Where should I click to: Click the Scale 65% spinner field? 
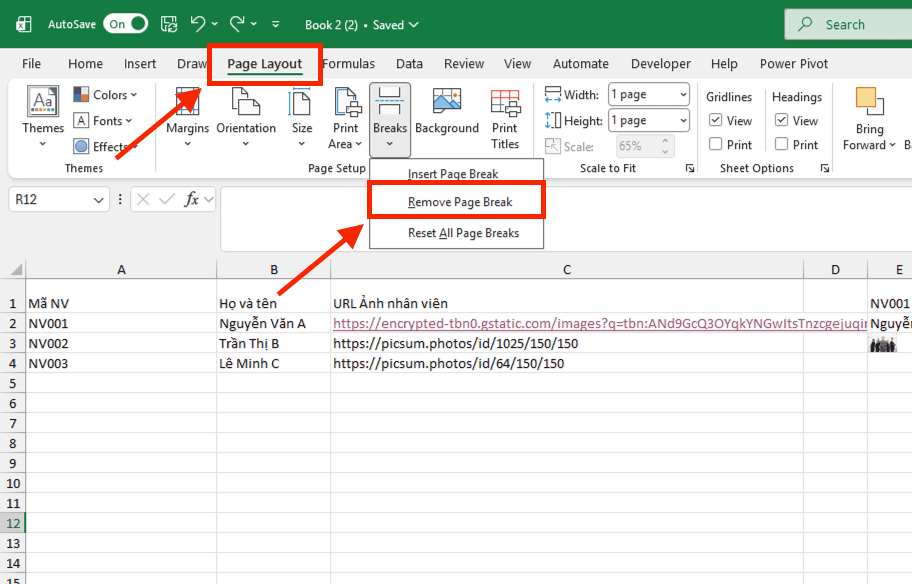[644, 146]
